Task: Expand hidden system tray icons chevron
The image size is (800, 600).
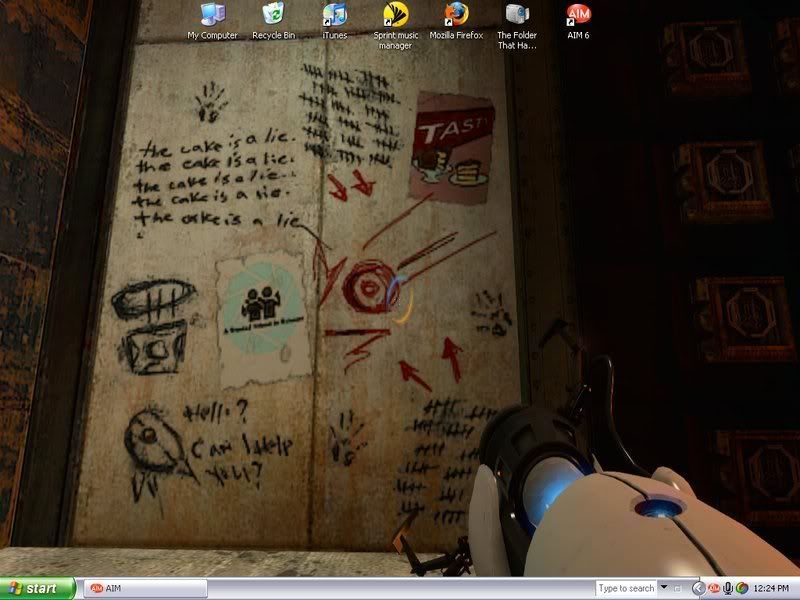Action: point(698,588)
